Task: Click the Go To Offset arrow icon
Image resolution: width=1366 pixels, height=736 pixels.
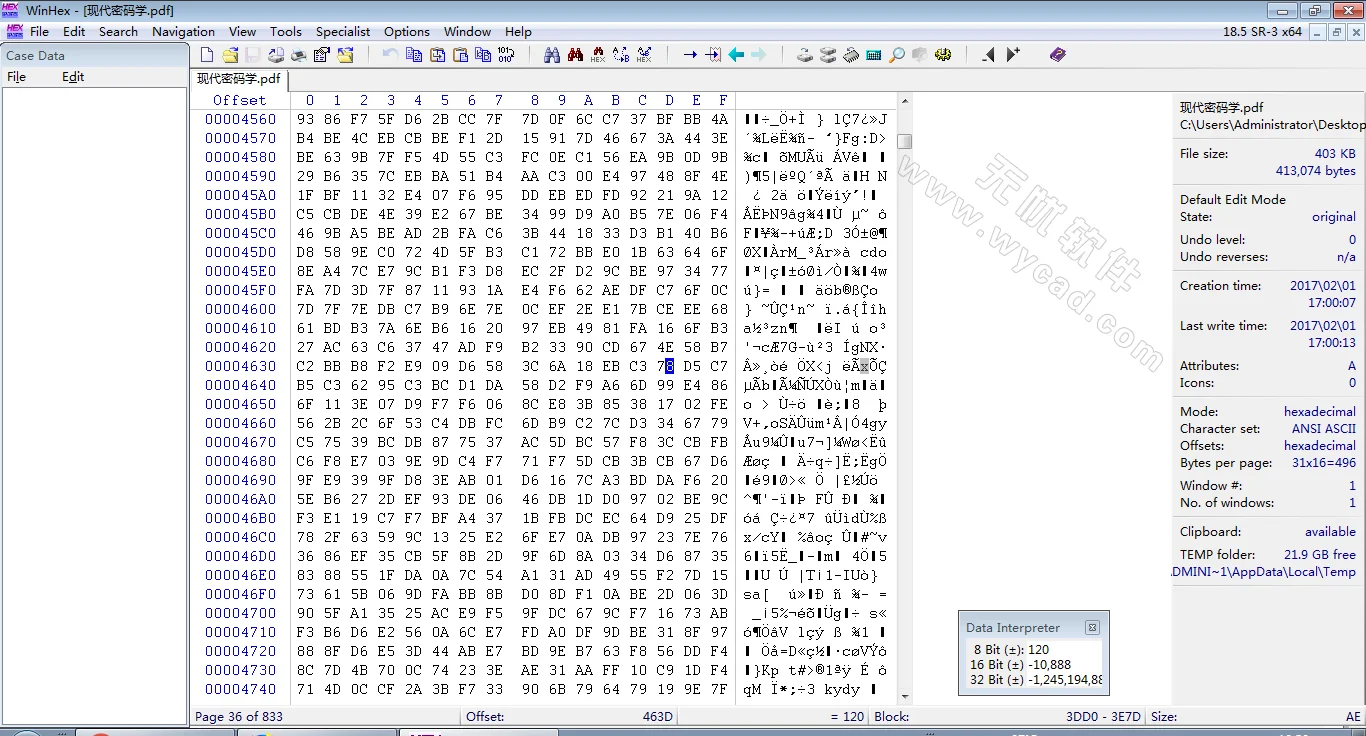Action: point(690,55)
